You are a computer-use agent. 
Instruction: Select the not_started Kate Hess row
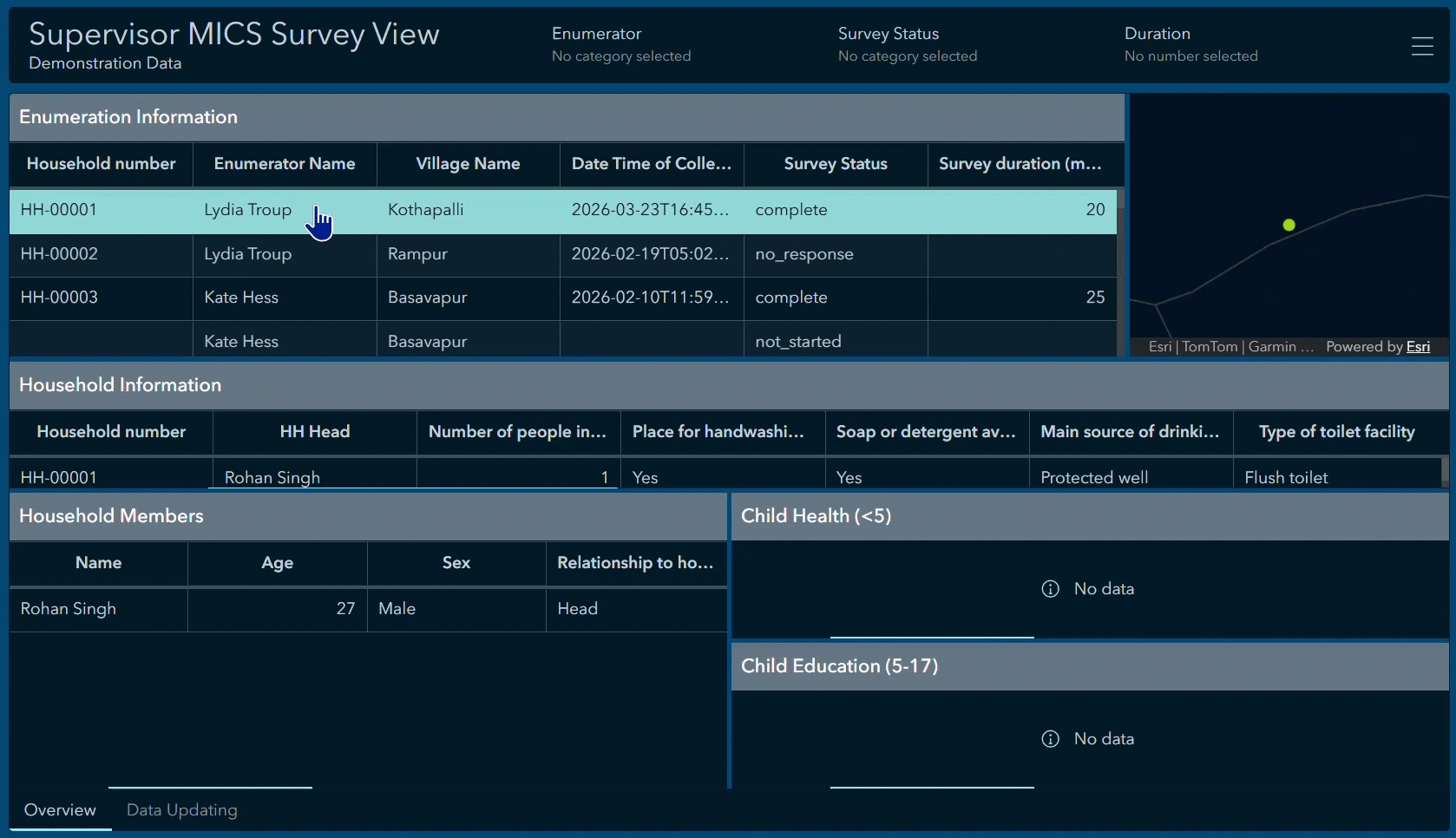coord(563,340)
